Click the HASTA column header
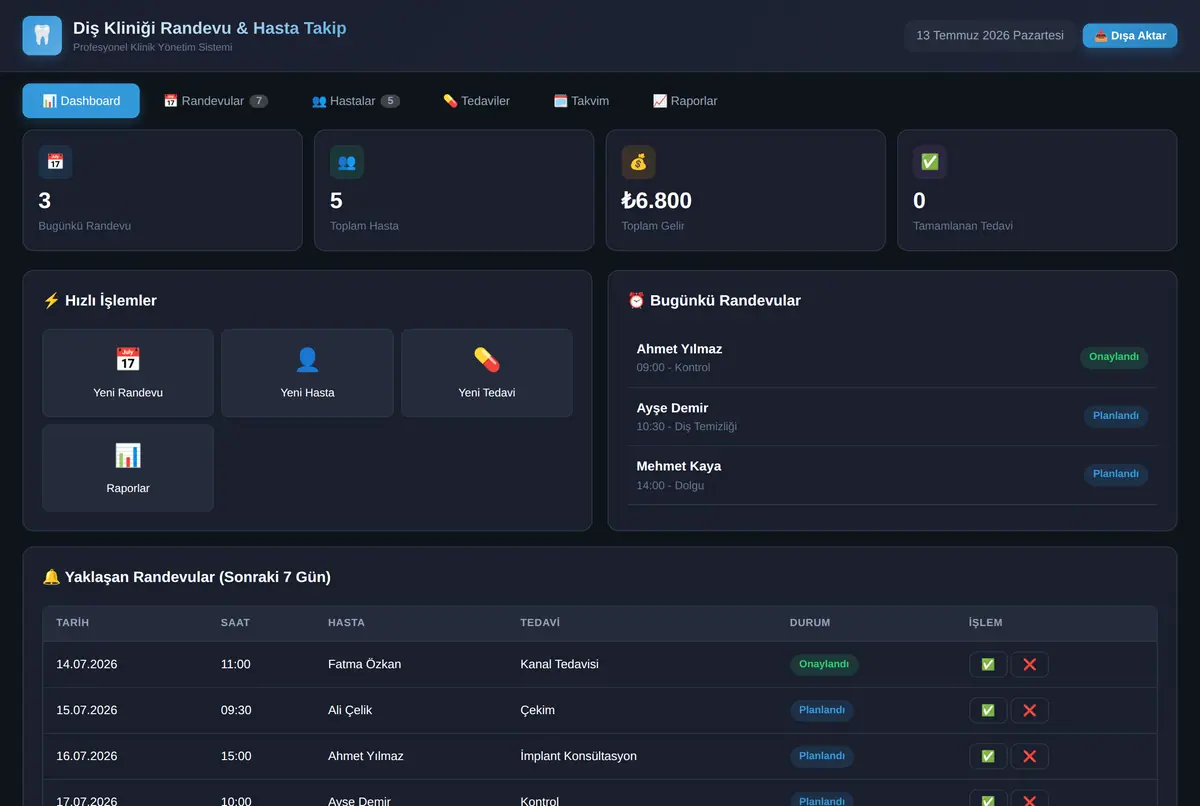 (x=346, y=622)
